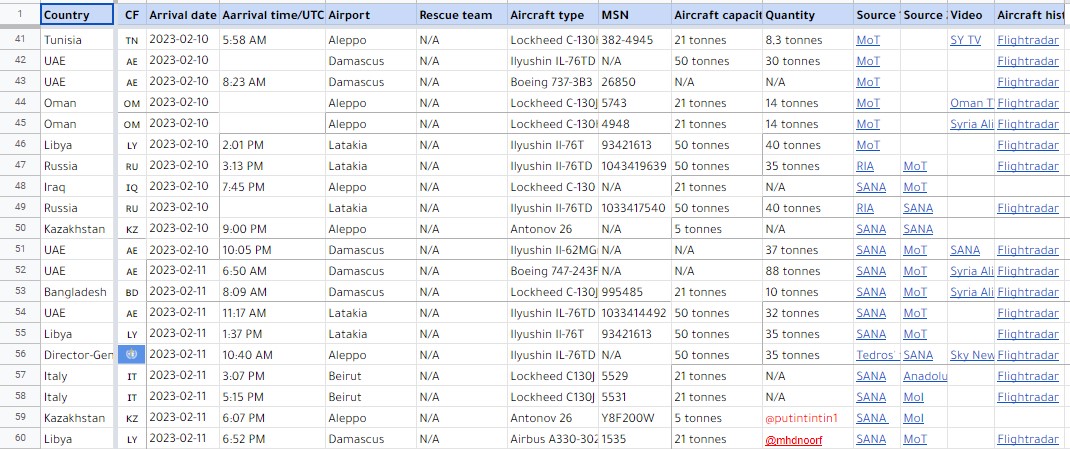Viewport: 1070px width, 449px height.
Task: Open the @putintintin1 link in row 59
Action: pos(801,418)
